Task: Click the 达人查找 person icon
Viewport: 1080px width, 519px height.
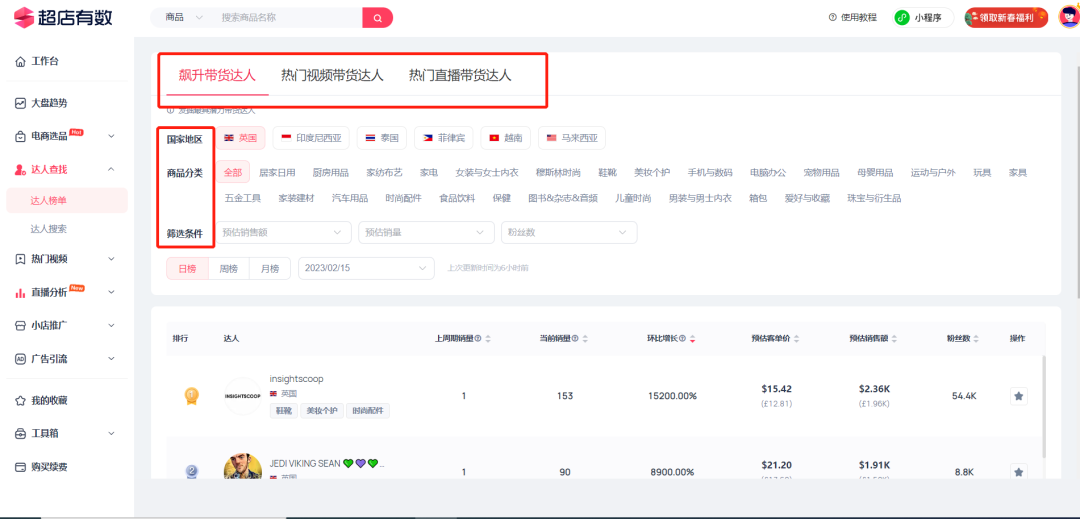Action: (x=21, y=169)
